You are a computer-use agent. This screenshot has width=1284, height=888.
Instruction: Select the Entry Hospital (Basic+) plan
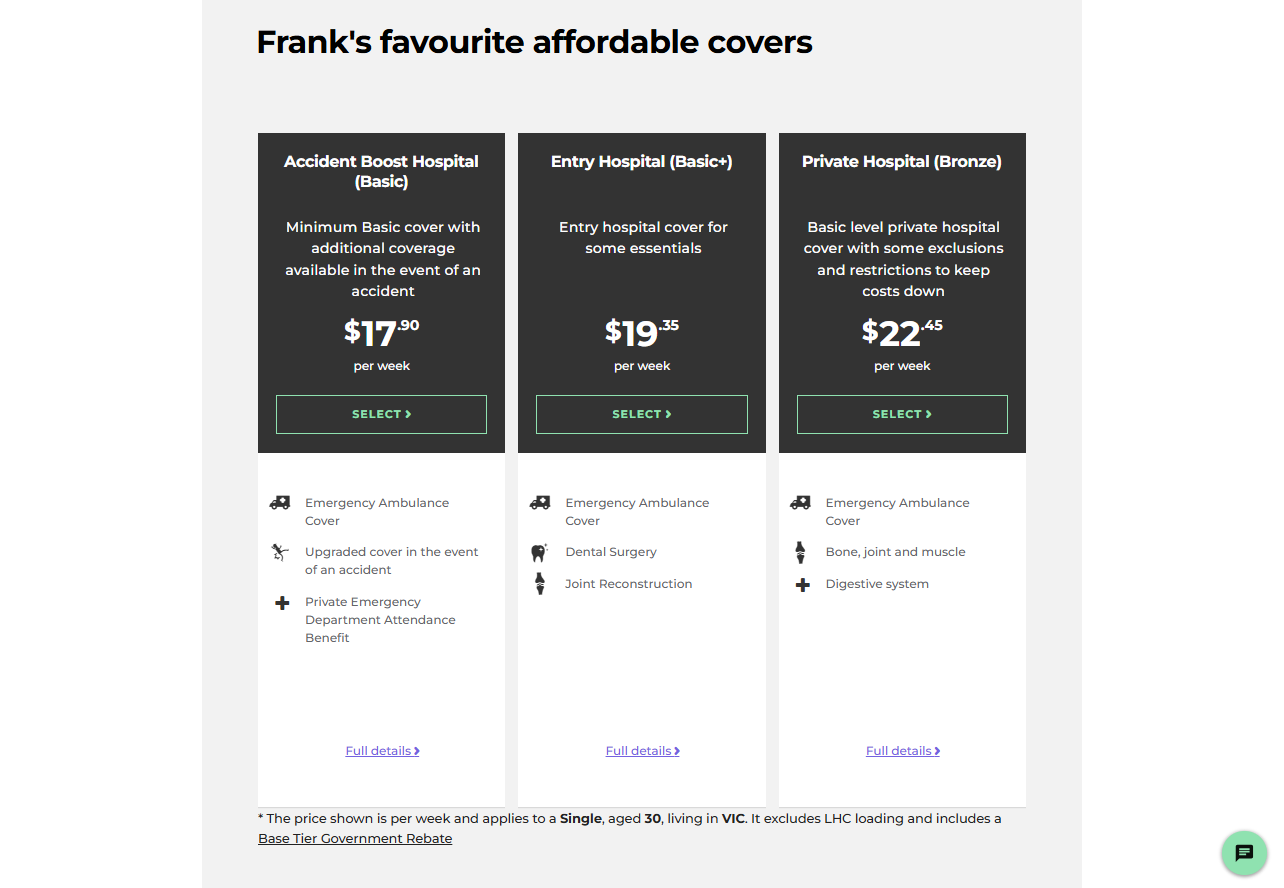[641, 413]
